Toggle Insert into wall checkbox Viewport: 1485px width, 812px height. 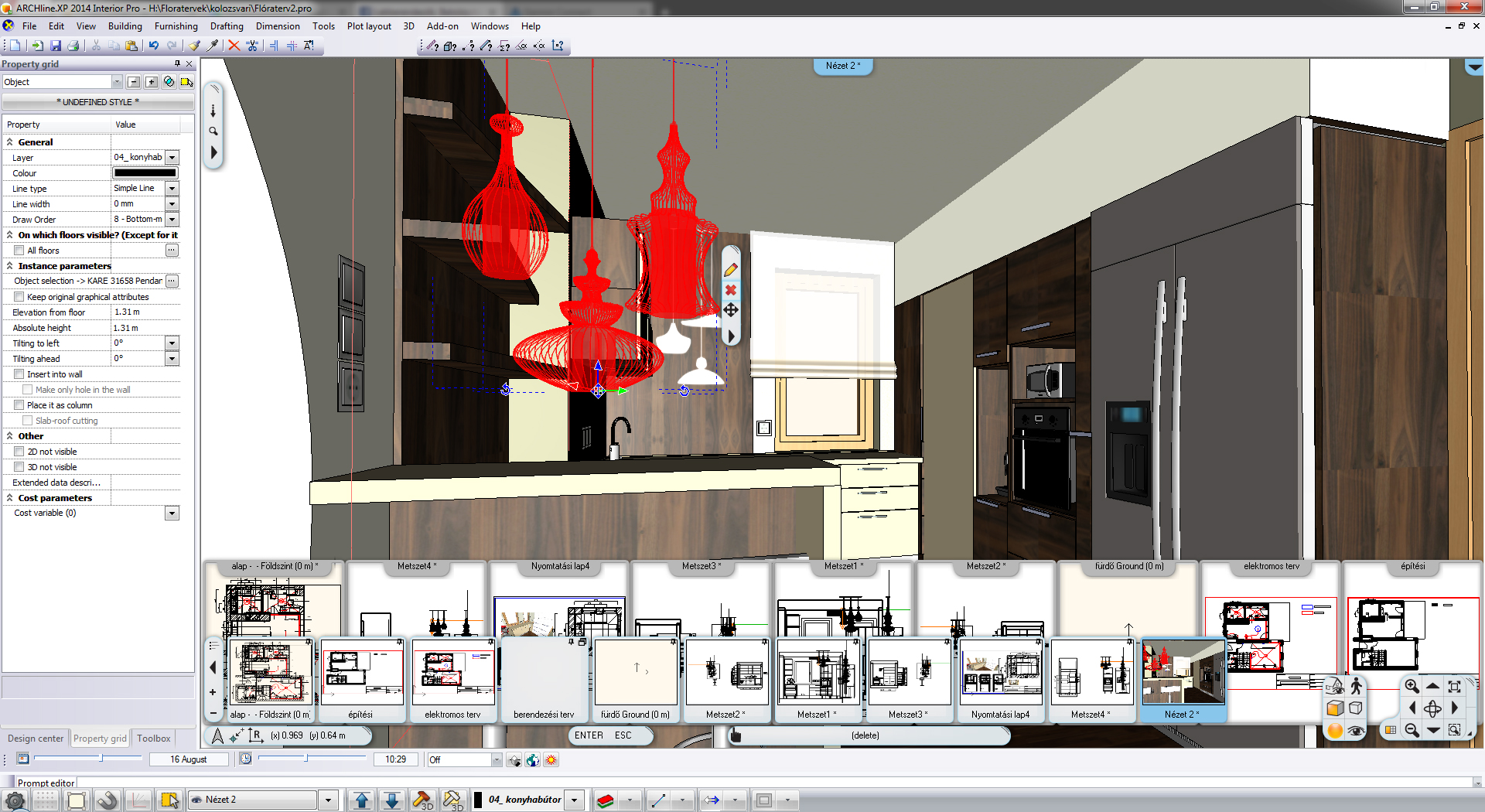(x=19, y=374)
